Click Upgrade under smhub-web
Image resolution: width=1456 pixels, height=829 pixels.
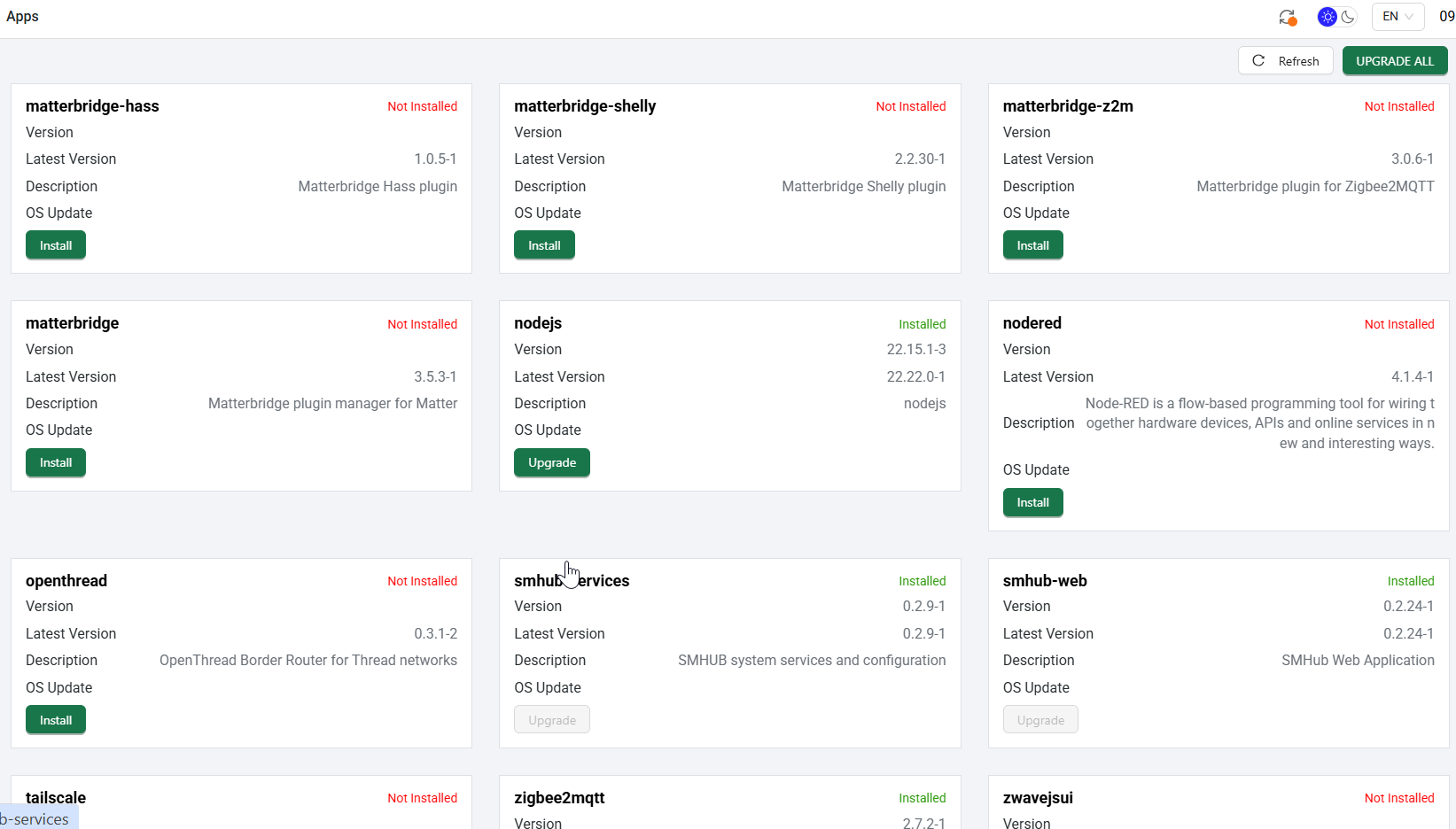(1040, 720)
